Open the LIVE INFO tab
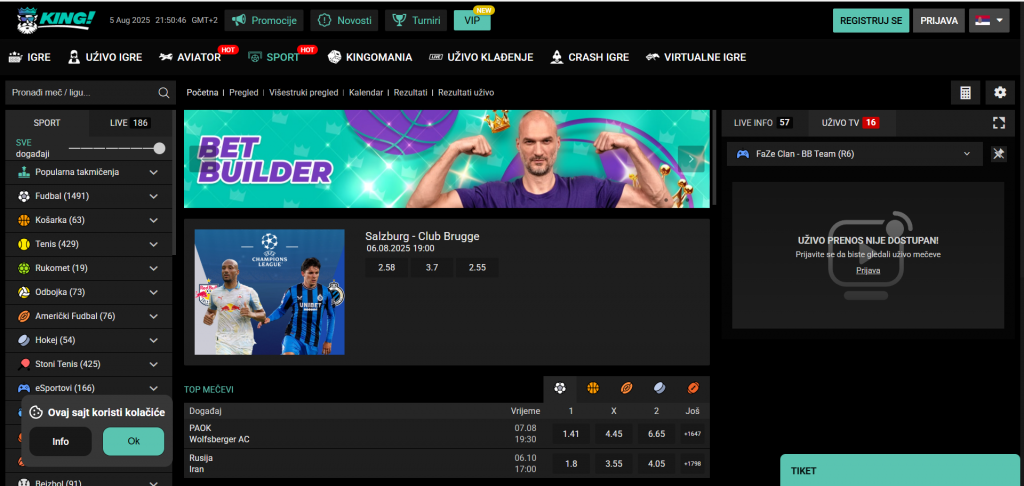This screenshot has height=486, width=1024. coord(763,123)
